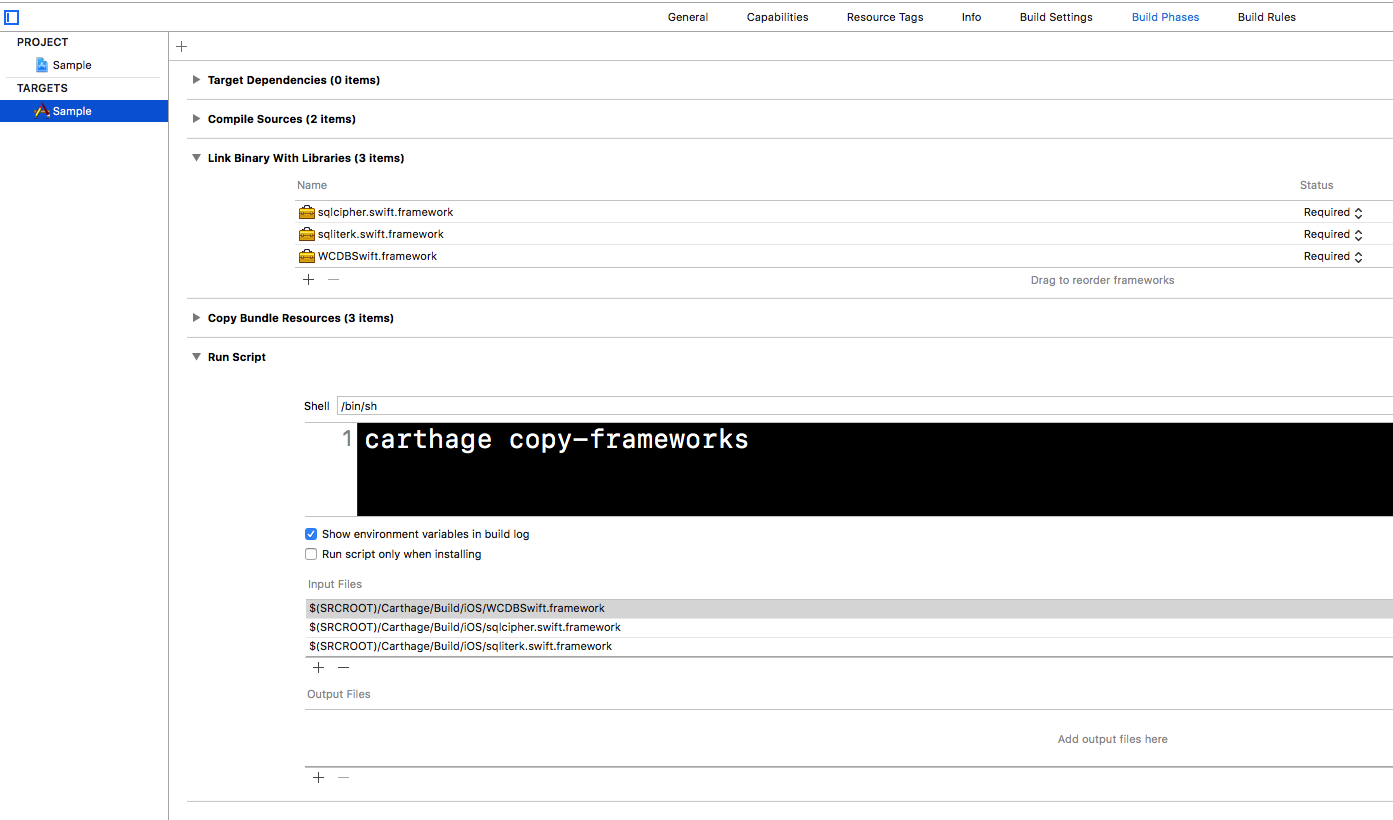Enable Run script only when installing
Image resolution: width=1393 pixels, height=820 pixels.
pyautogui.click(x=311, y=554)
